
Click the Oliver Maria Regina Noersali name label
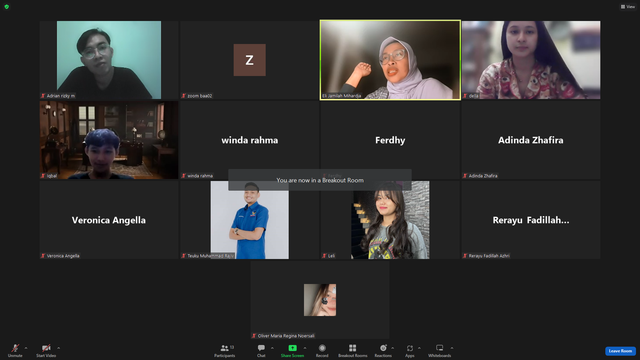pos(286,336)
